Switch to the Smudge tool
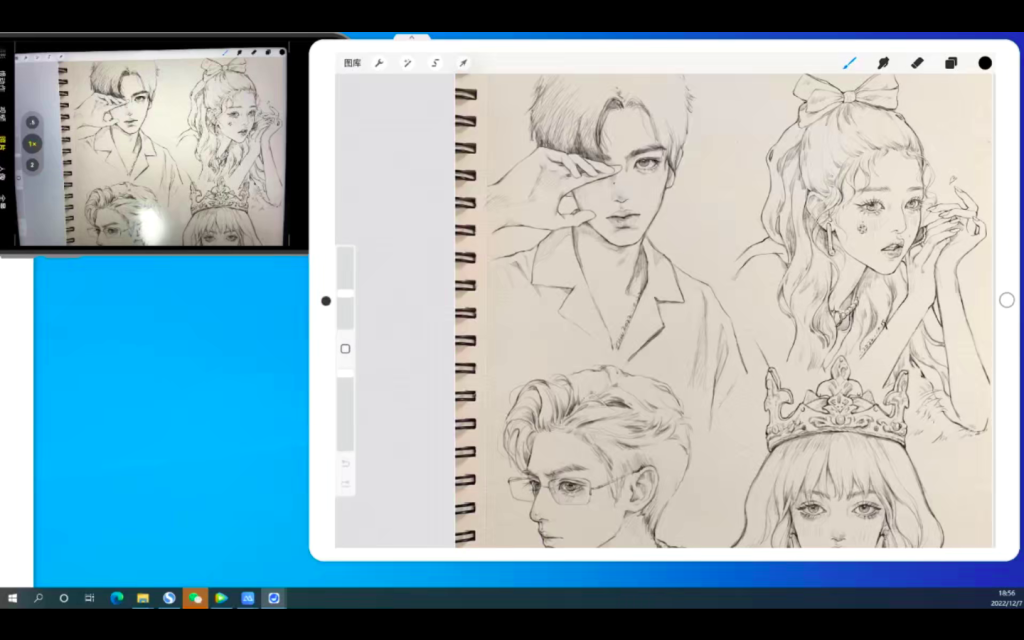Screen dimensions: 1024x640 coord(883,63)
